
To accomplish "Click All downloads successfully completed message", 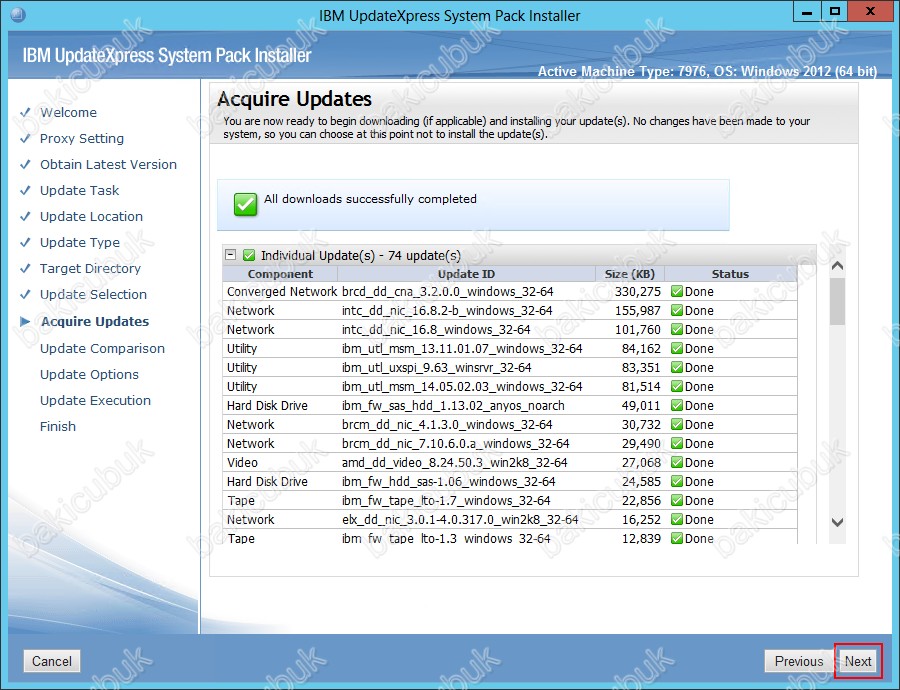I will (370, 199).
